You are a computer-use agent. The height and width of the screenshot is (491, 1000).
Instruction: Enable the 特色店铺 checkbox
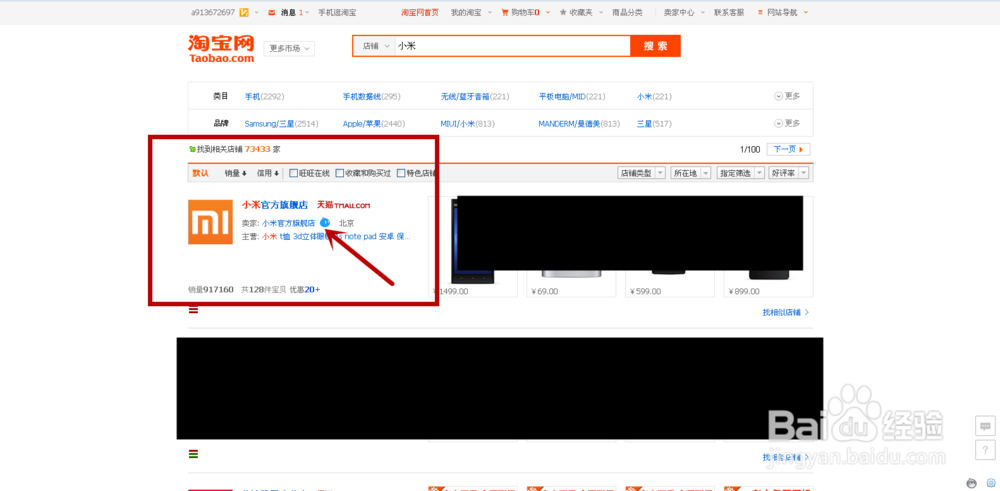[401, 173]
